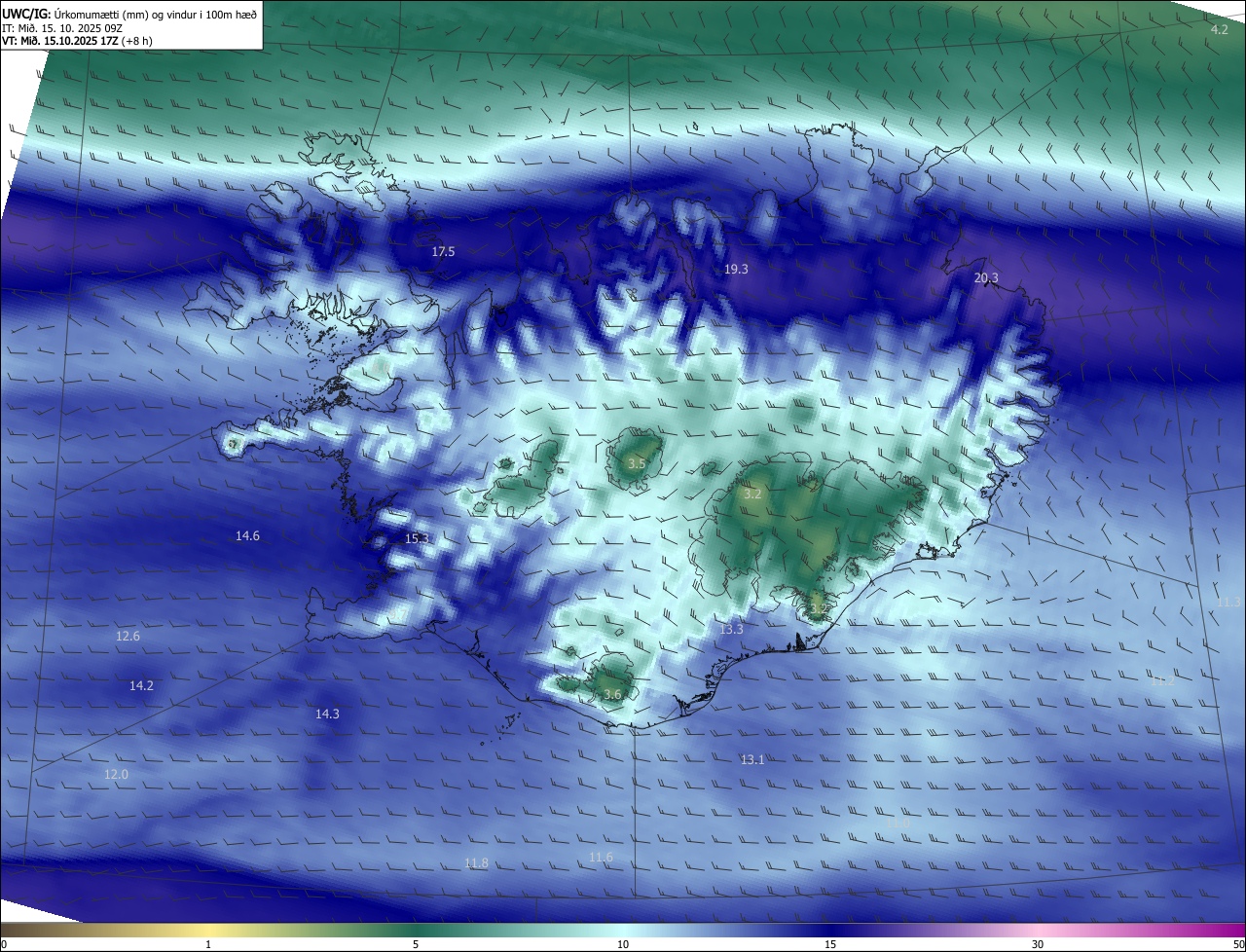The image size is (1246, 952).
Task: Click the 12.6 value on the map
Action: pyautogui.click(x=128, y=636)
